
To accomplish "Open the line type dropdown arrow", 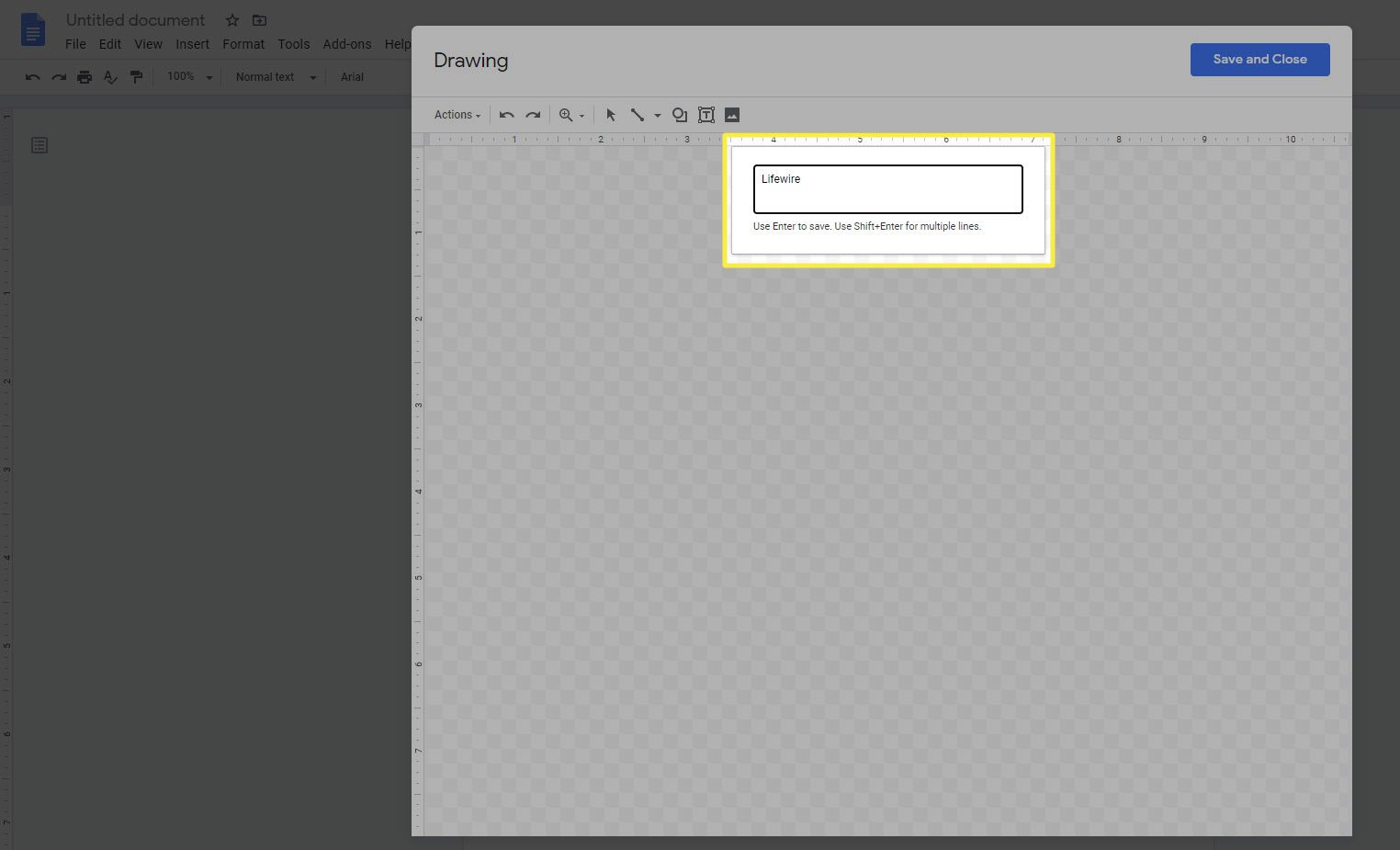I will click(658, 116).
